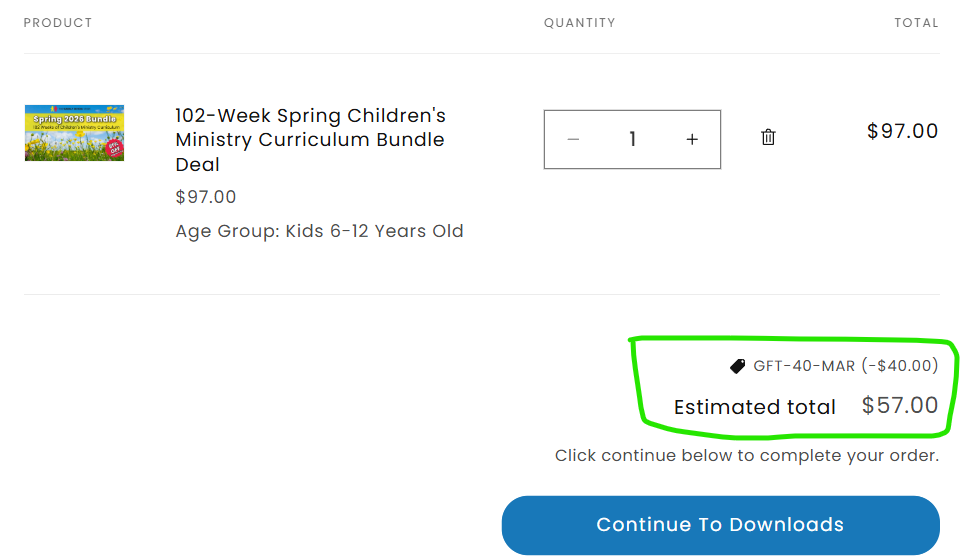The image size is (972, 557).
Task: Remove the bundle using the trash icon
Action: coord(768,138)
